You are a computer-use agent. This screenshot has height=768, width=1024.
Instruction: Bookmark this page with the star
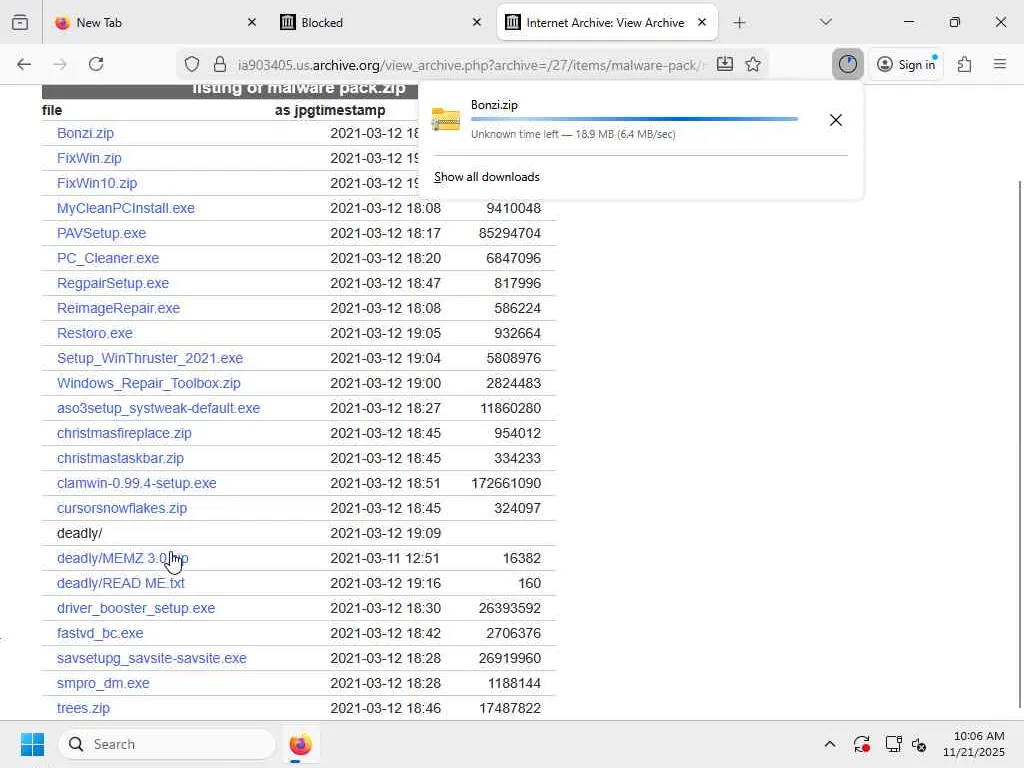click(x=753, y=64)
